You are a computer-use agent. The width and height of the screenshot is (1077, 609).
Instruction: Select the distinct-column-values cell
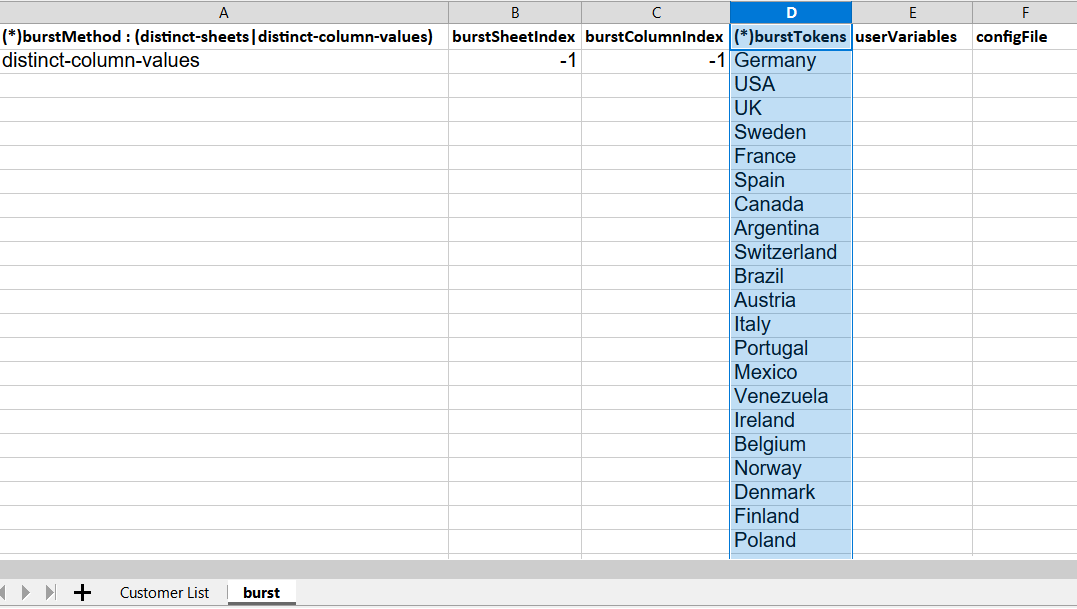click(x=224, y=61)
